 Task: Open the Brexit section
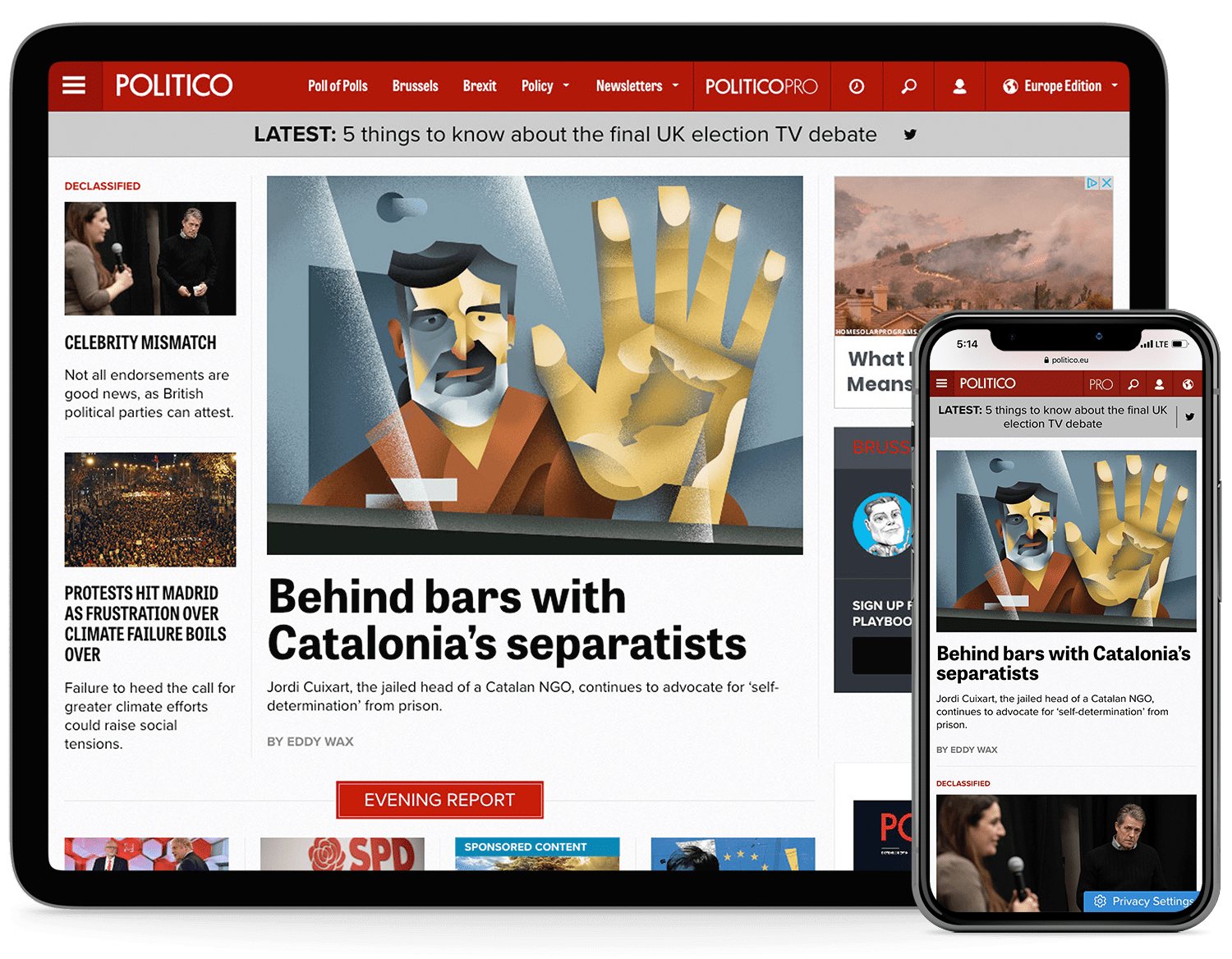480,86
